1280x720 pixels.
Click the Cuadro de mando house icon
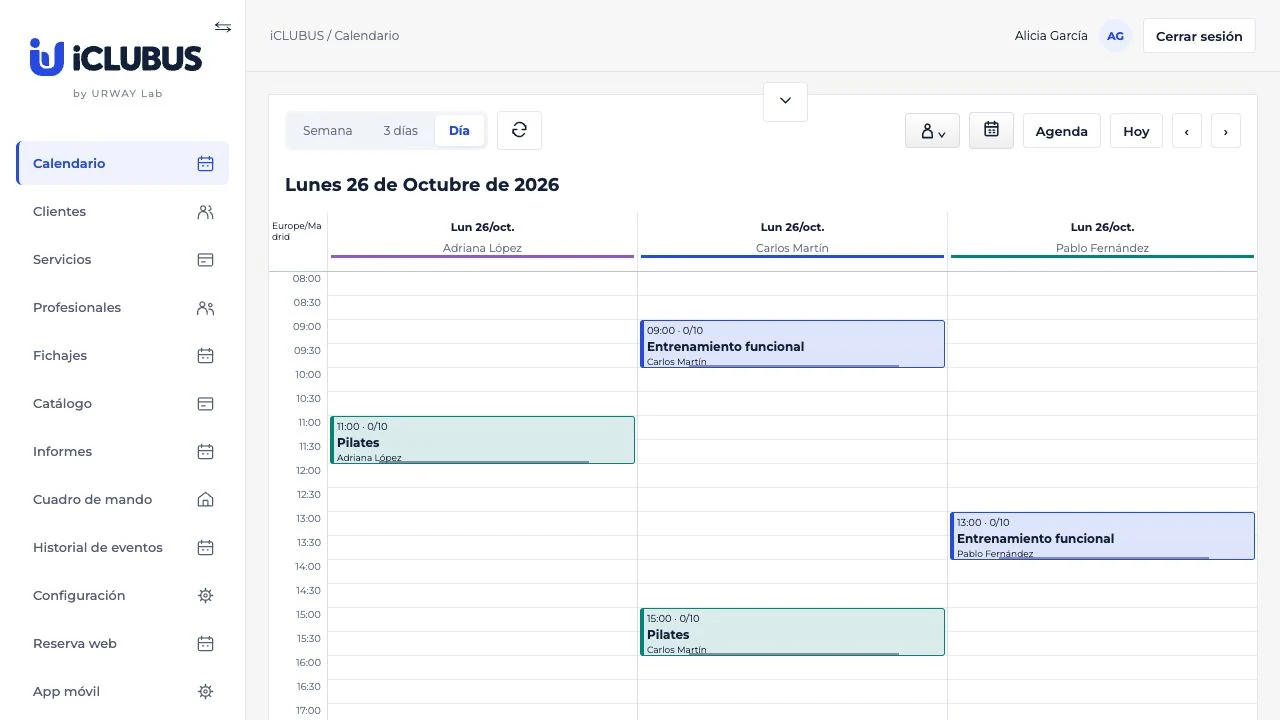pos(205,500)
